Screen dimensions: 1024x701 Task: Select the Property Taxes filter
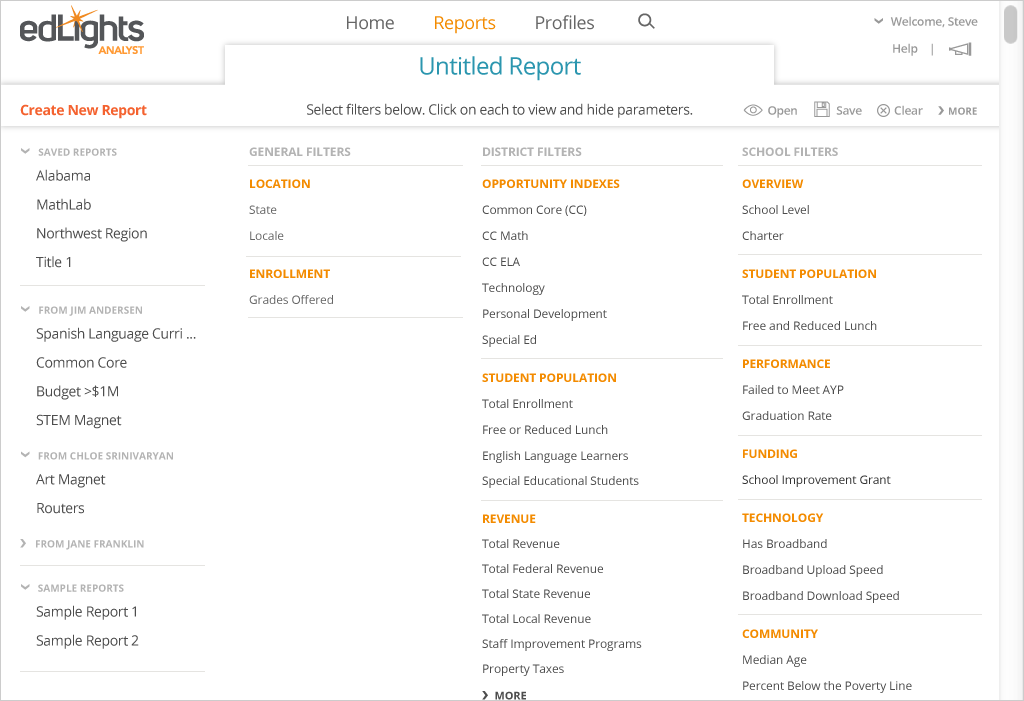(x=522, y=669)
